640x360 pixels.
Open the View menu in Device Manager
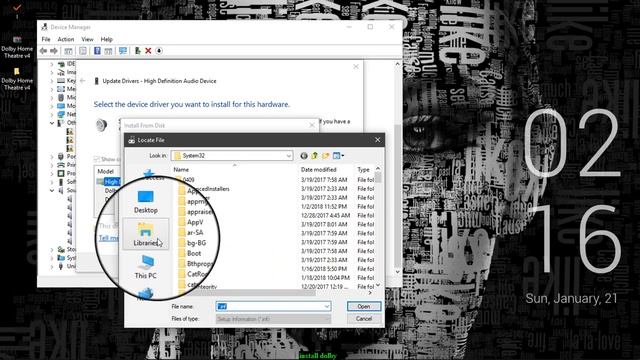pyautogui.click(x=87, y=39)
